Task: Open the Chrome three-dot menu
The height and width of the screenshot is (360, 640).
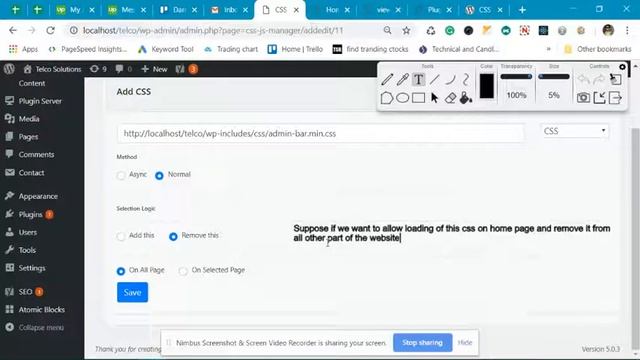Action: coord(627,30)
